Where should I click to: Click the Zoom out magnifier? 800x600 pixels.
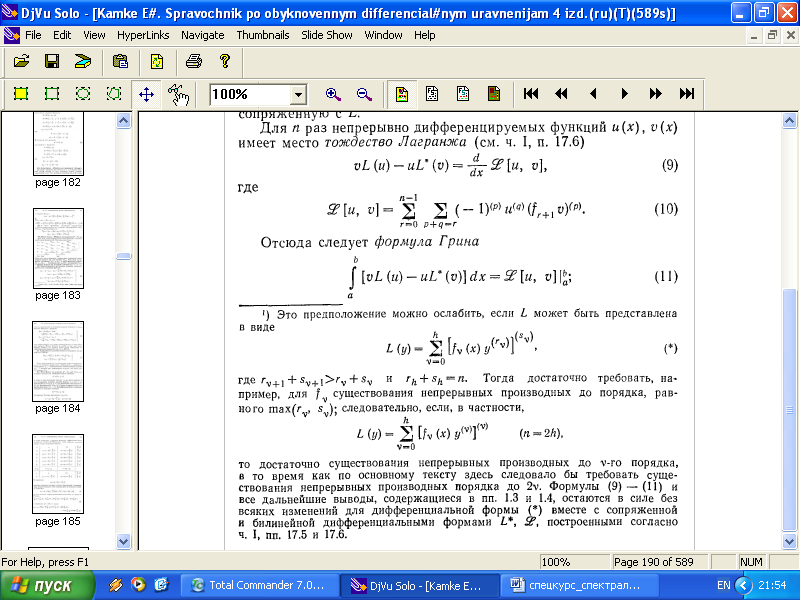364,94
